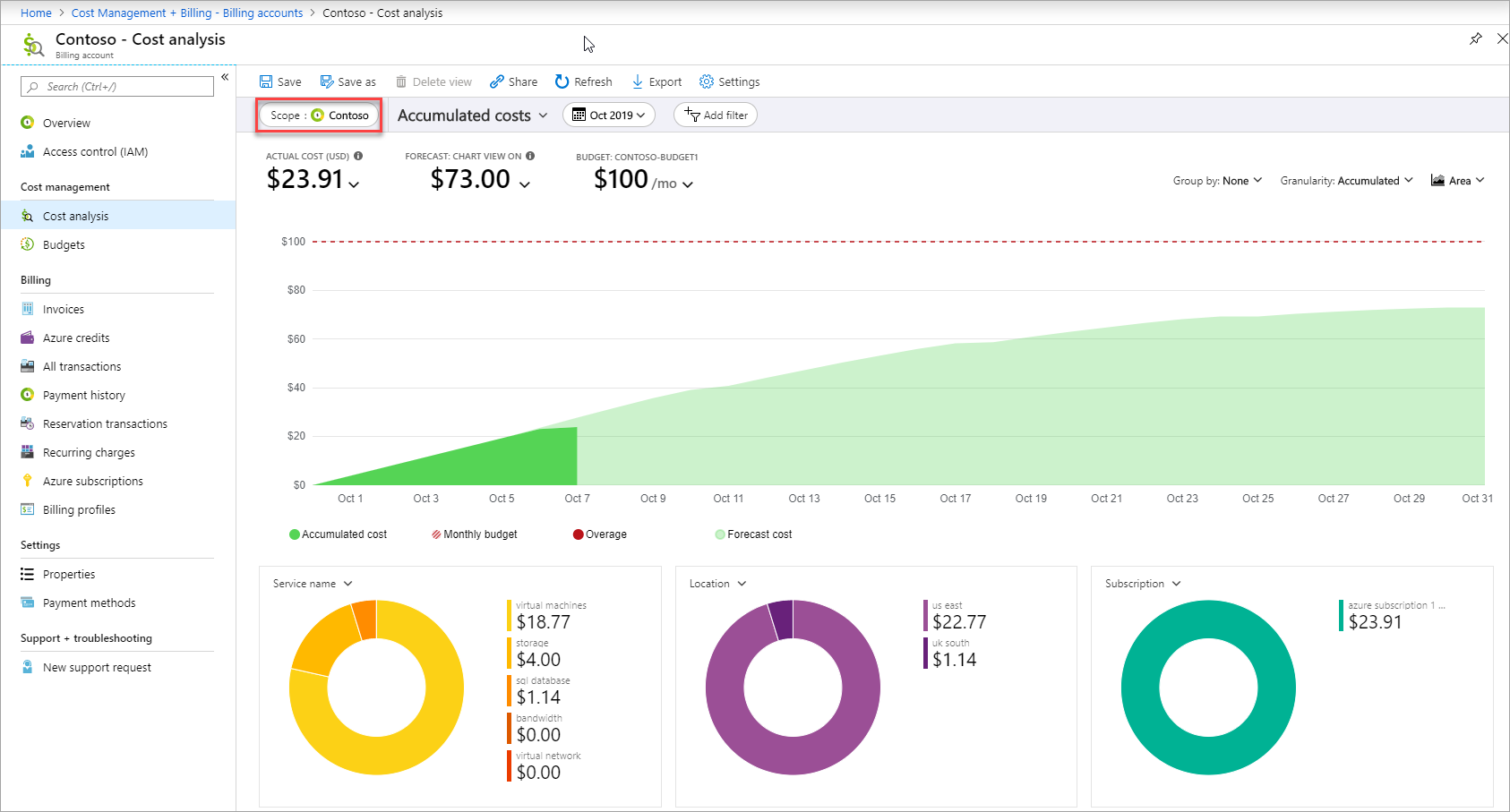Navigate to Home breadcrumb link
This screenshot has width=1510, height=812.
pyautogui.click(x=36, y=13)
